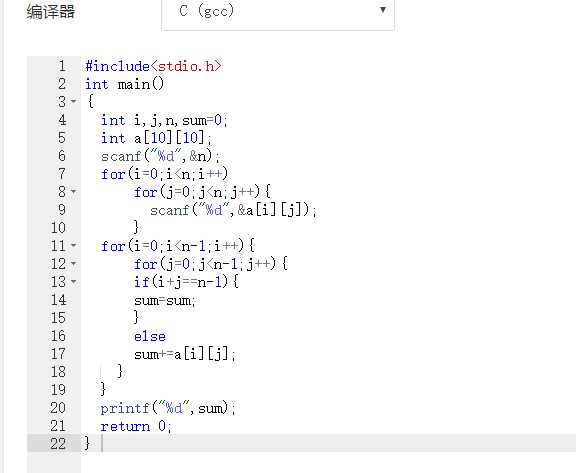Click the int a[10][10]; declaration
The width and height of the screenshot is (576, 473).
pyautogui.click(x=156, y=138)
